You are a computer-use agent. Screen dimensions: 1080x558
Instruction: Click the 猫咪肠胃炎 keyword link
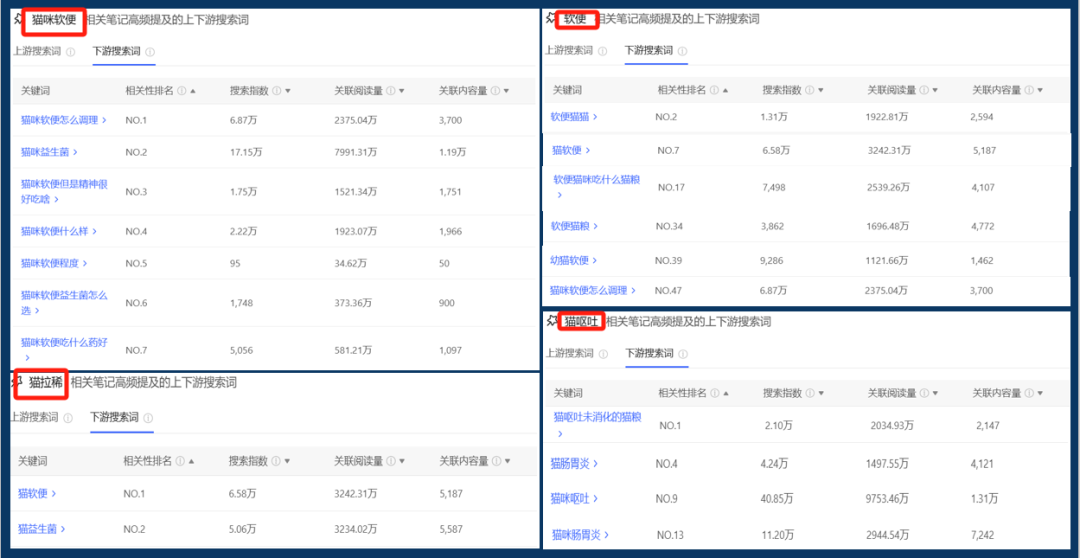[x=579, y=535]
